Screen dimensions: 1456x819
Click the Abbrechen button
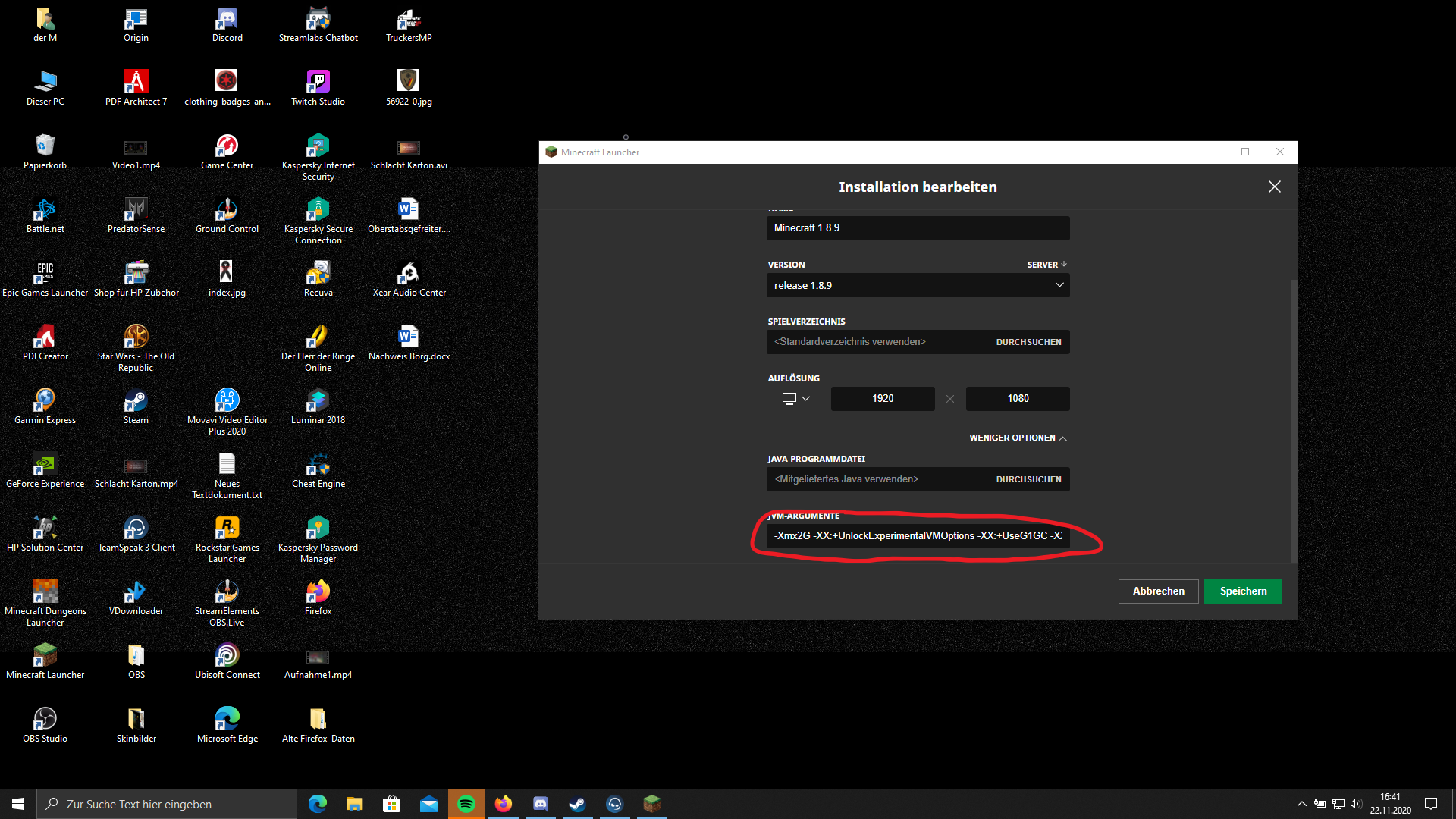[1158, 591]
